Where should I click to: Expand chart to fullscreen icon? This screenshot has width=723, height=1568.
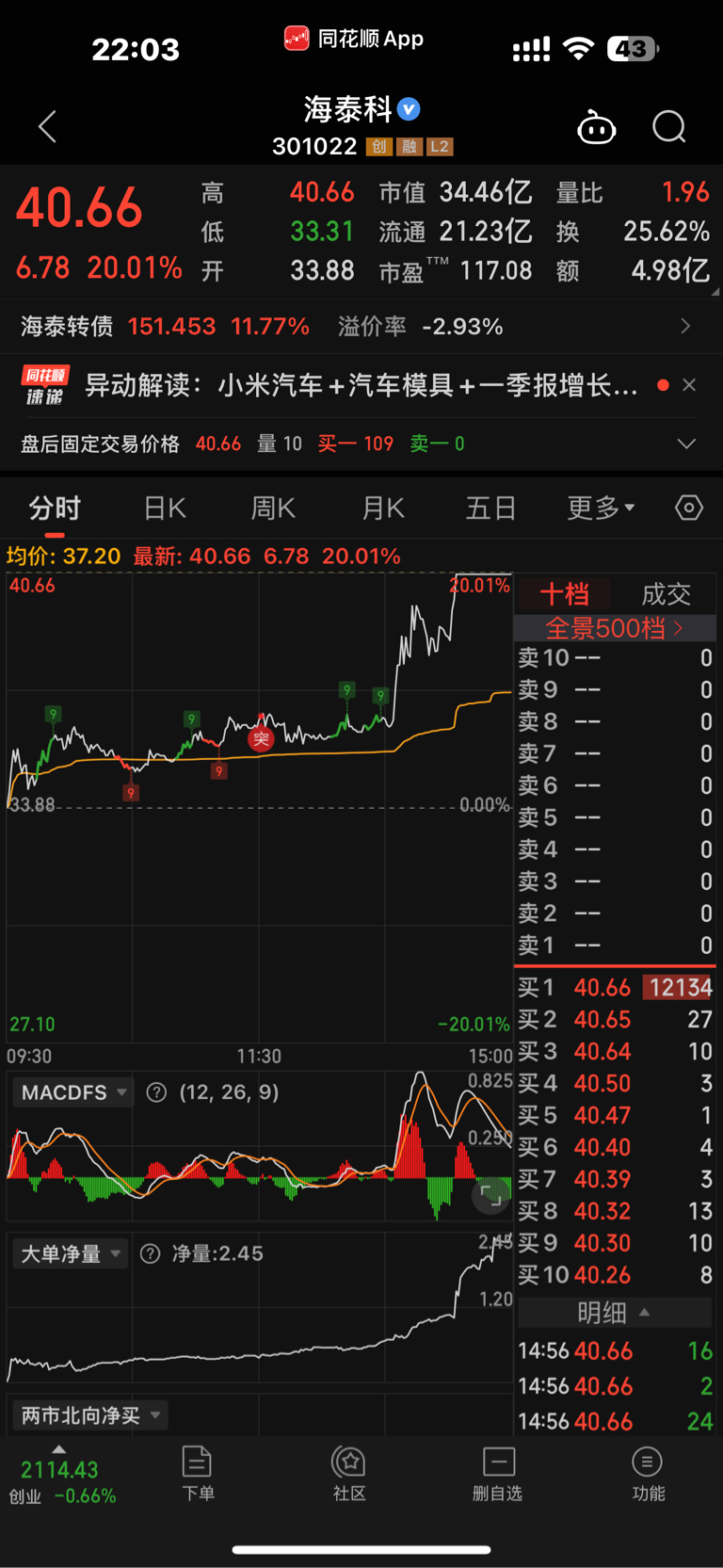490,1195
